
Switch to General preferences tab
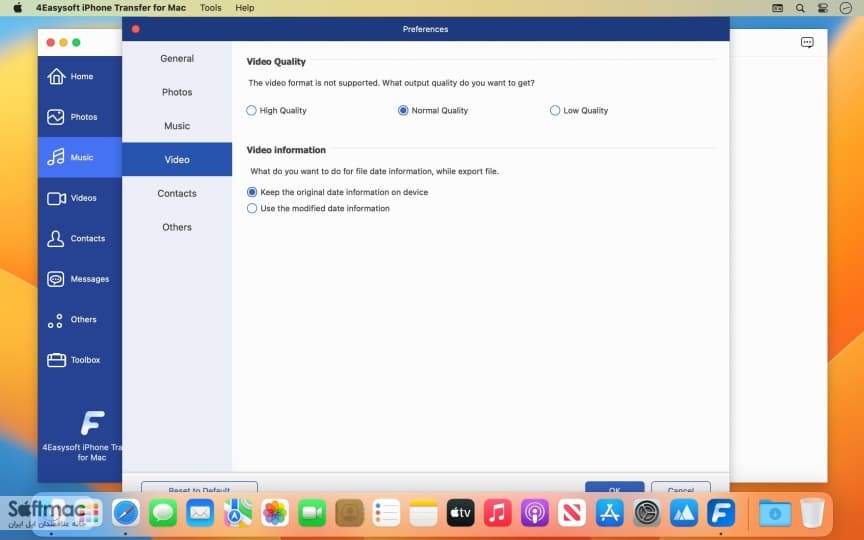177,58
